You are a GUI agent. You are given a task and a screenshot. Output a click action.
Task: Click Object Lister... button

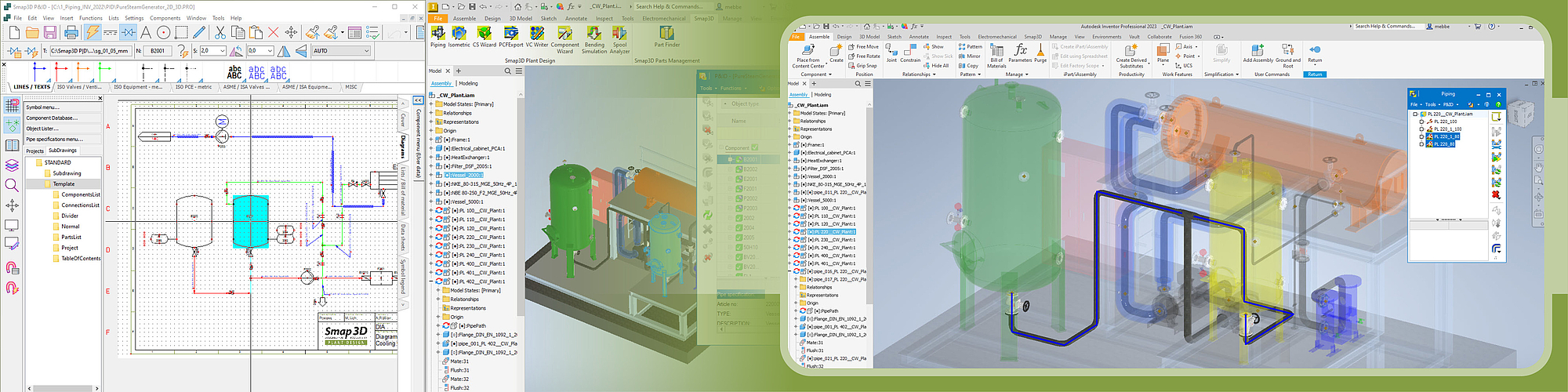click(x=63, y=129)
